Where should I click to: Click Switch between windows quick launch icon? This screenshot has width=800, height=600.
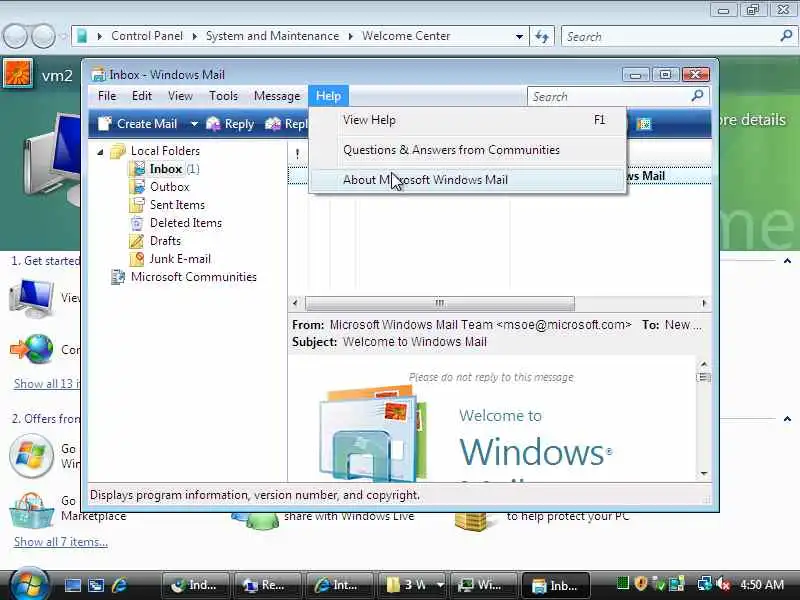pos(96,585)
